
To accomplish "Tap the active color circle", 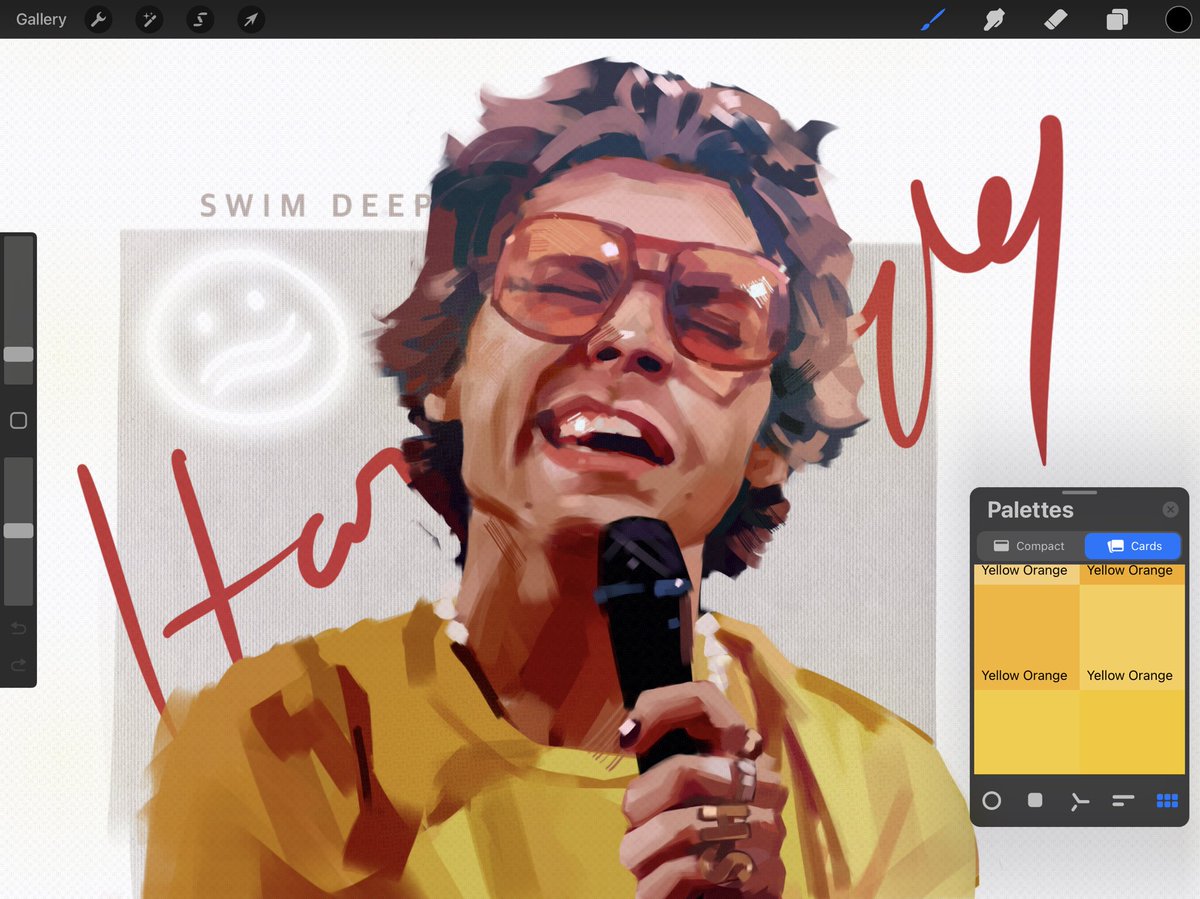I will click(1179, 19).
